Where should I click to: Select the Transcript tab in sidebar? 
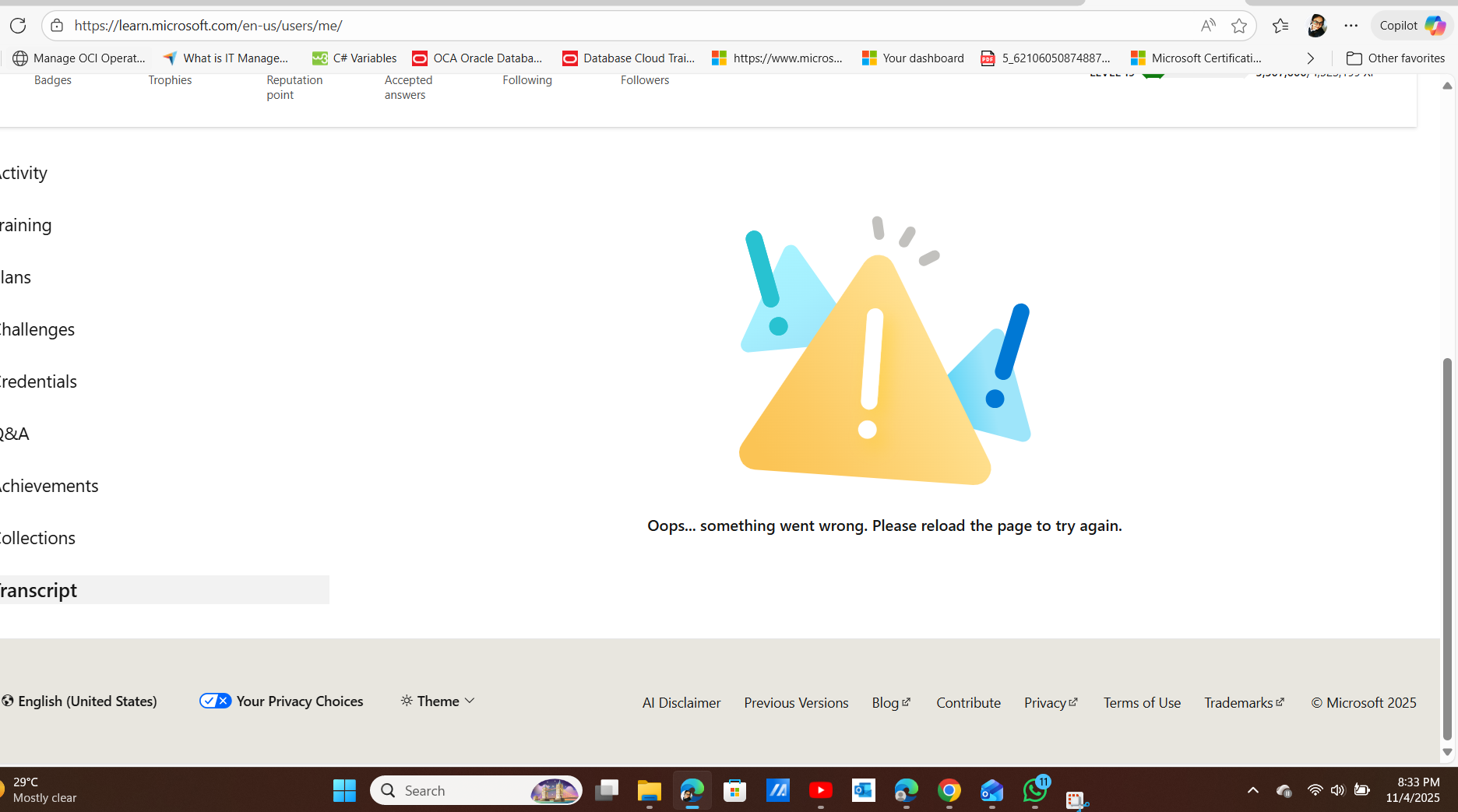164,590
